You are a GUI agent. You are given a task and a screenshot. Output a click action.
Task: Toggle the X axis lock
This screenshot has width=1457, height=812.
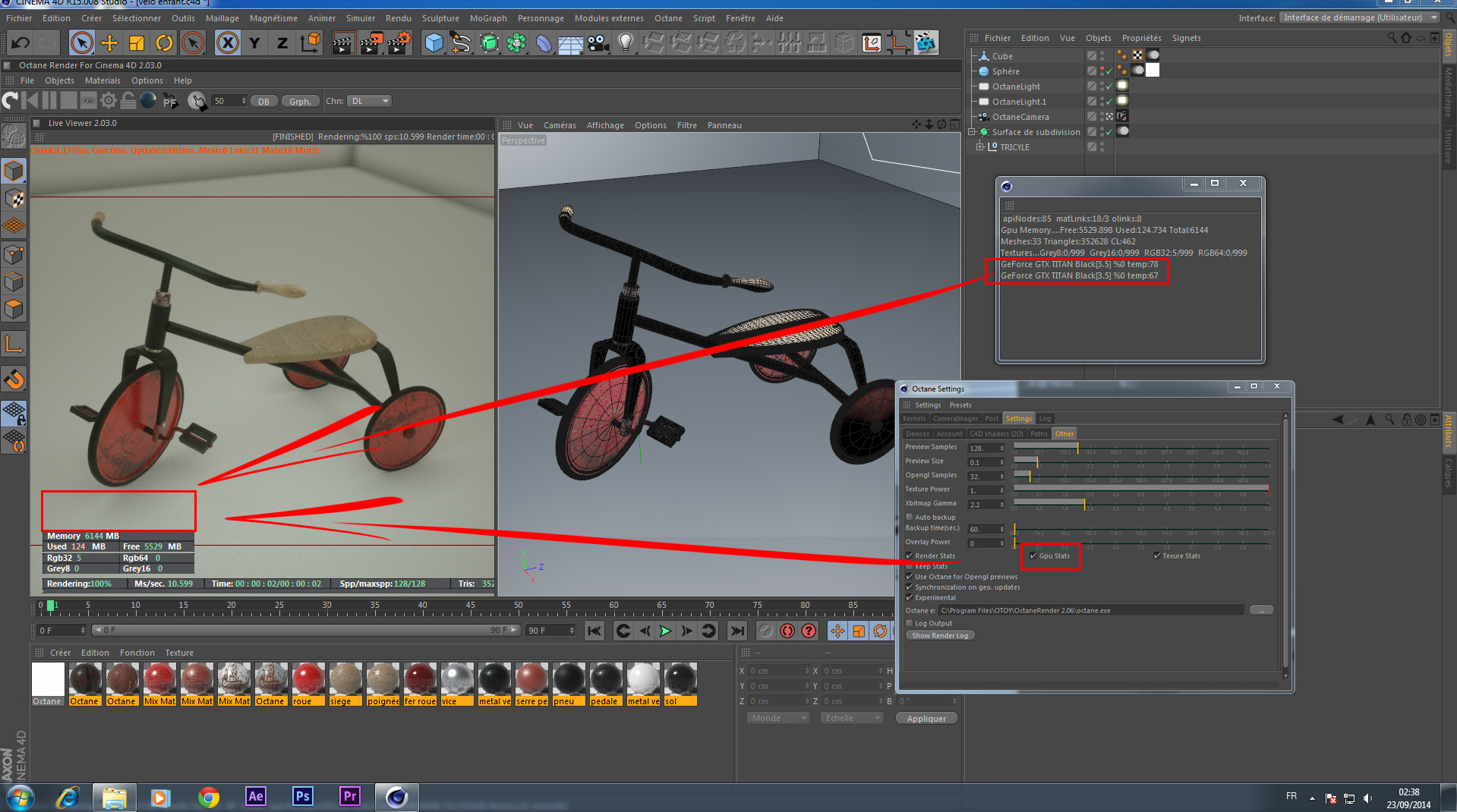[227, 43]
